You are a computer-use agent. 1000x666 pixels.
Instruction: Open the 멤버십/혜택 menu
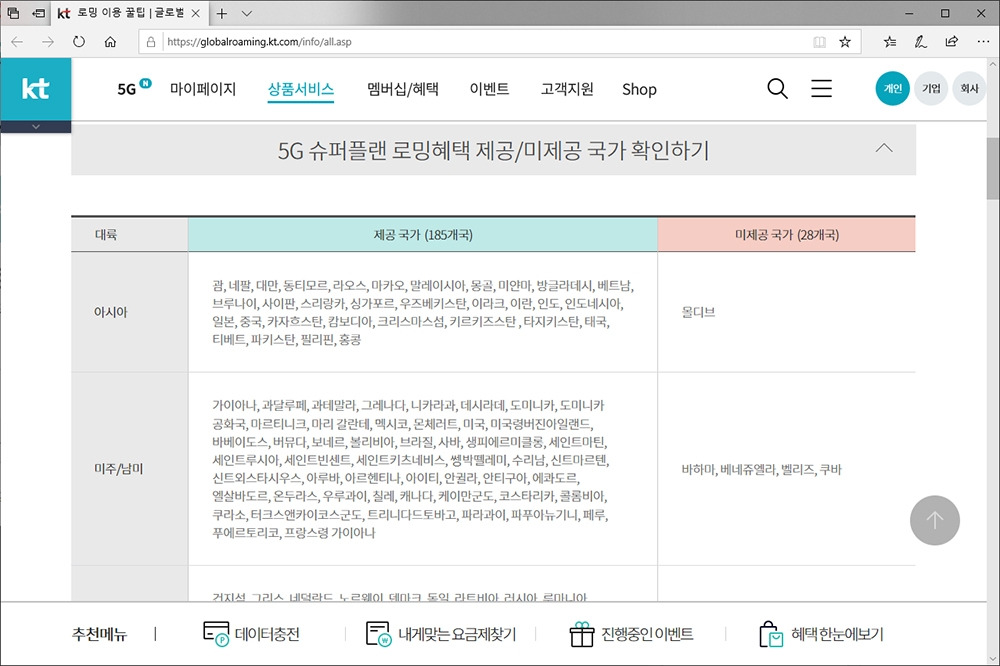(x=402, y=89)
